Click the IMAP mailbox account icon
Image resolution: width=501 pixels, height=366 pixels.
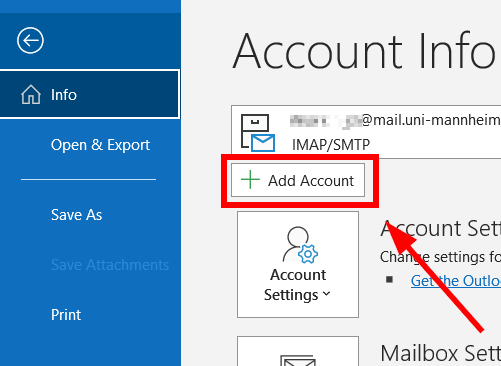(x=258, y=133)
